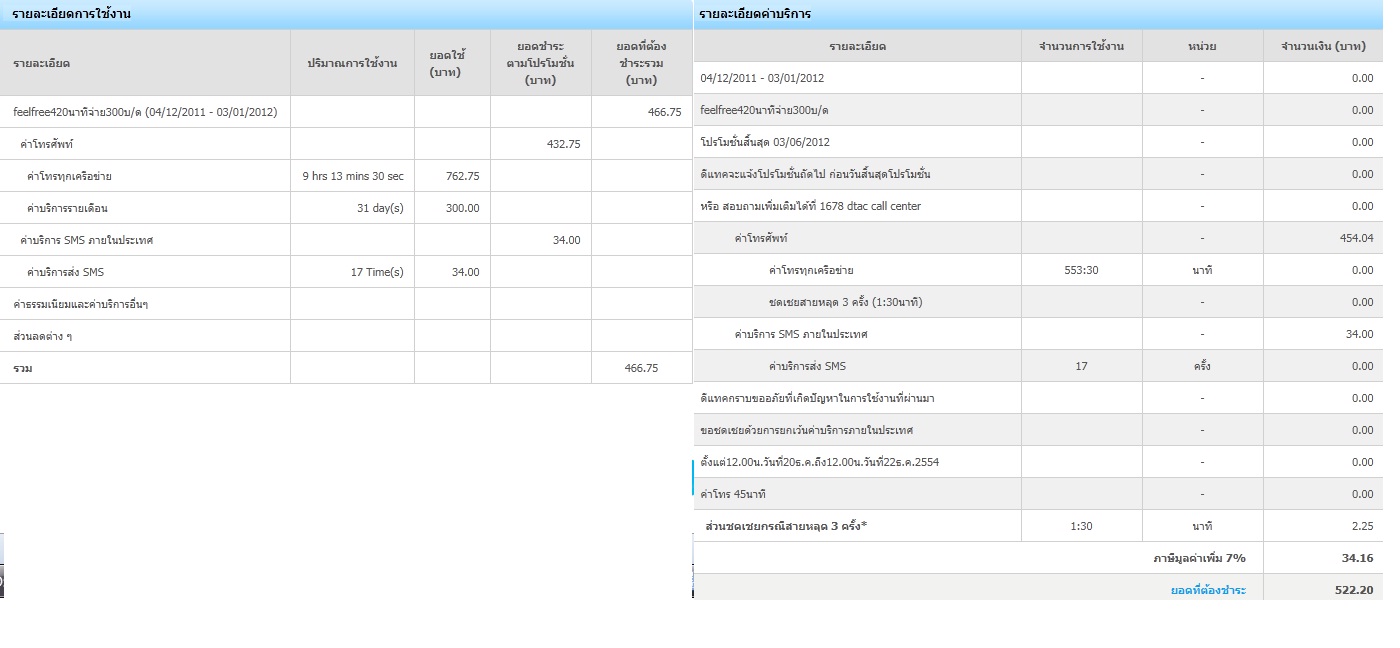Click the 2.25 compensation amount
Image resolution: width=1400 pixels, height=648 pixels.
point(1362,526)
